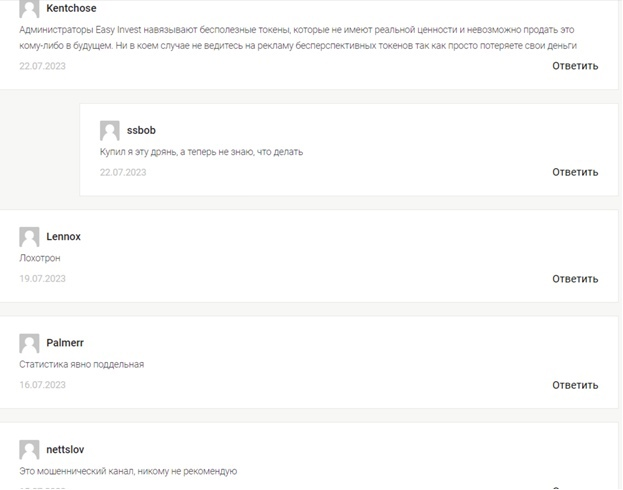Screen dimensions: 623x490
Task: Open the Lennox username
Action: click(63, 237)
